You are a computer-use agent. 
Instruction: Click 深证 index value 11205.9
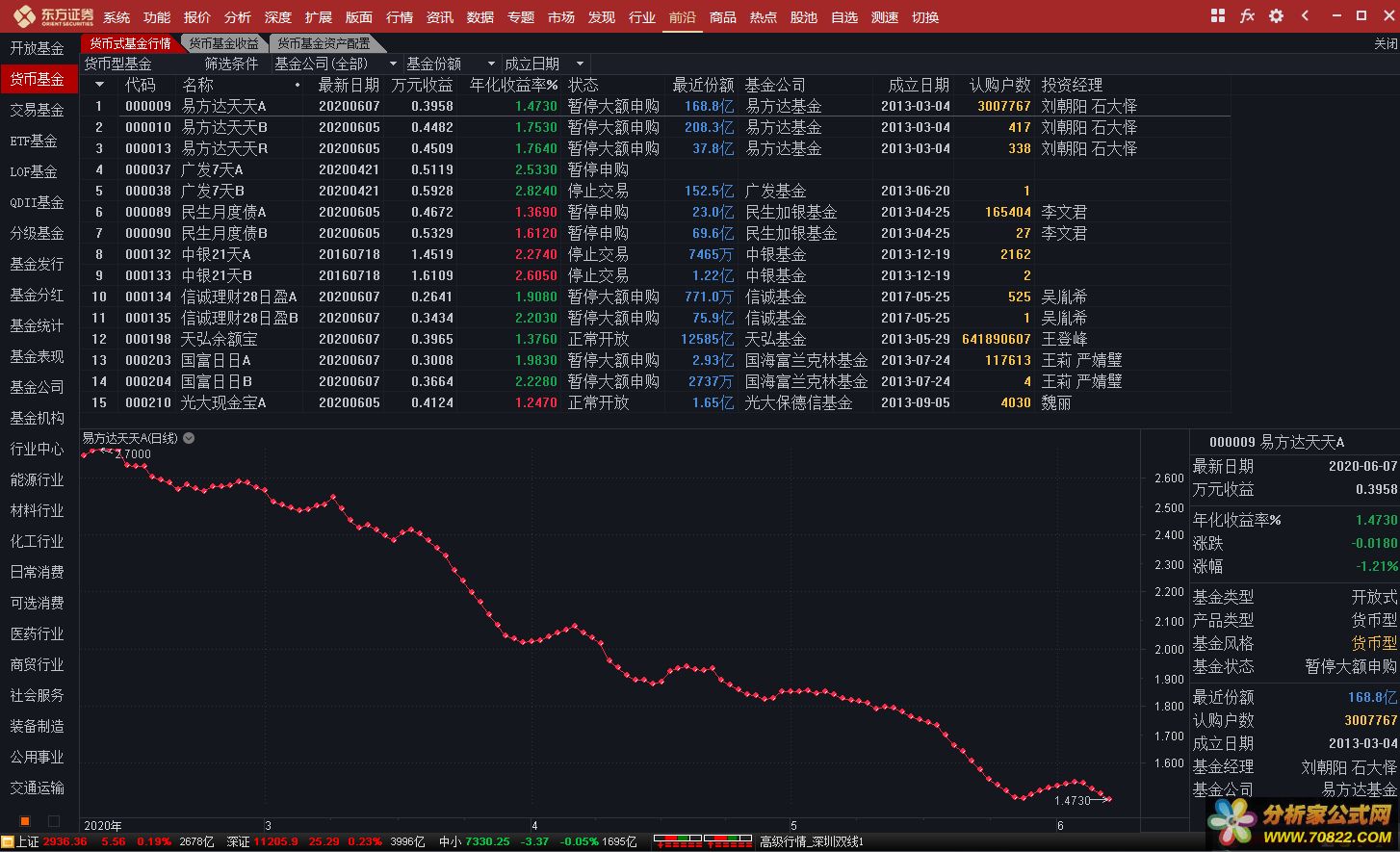pos(276,842)
